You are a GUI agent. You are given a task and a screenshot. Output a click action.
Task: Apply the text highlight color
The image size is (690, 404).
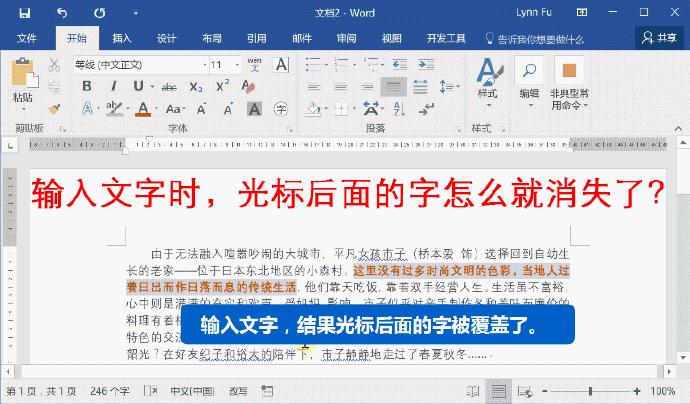pyautogui.click(x=114, y=108)
